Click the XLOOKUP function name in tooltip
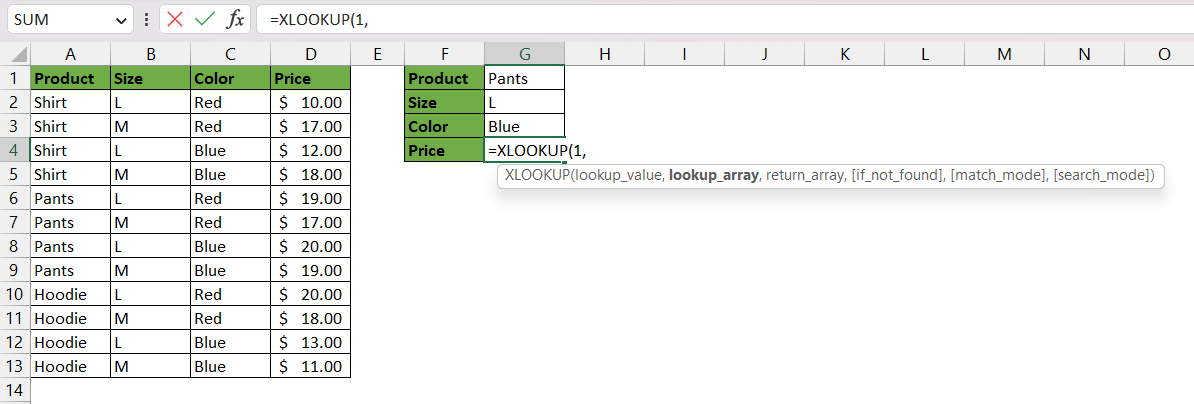 point(538,176)
